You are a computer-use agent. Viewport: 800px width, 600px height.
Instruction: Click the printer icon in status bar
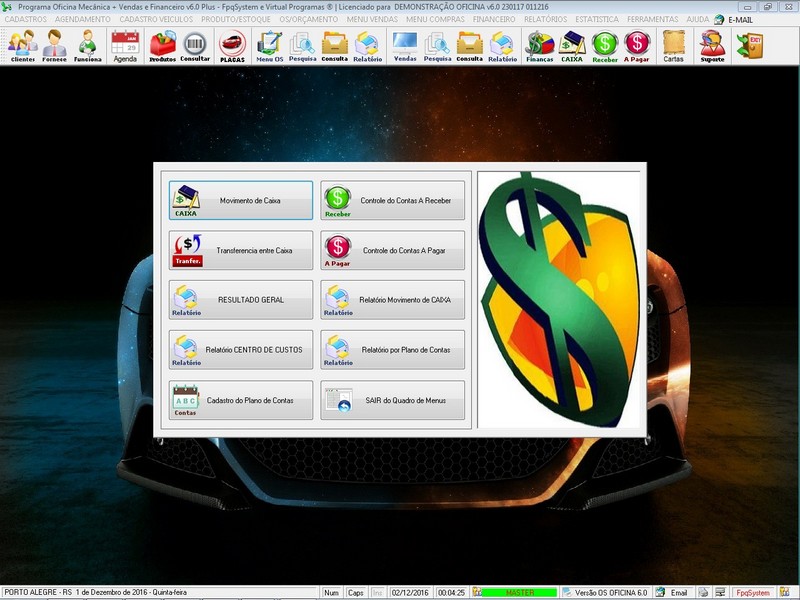click(704, 593)
